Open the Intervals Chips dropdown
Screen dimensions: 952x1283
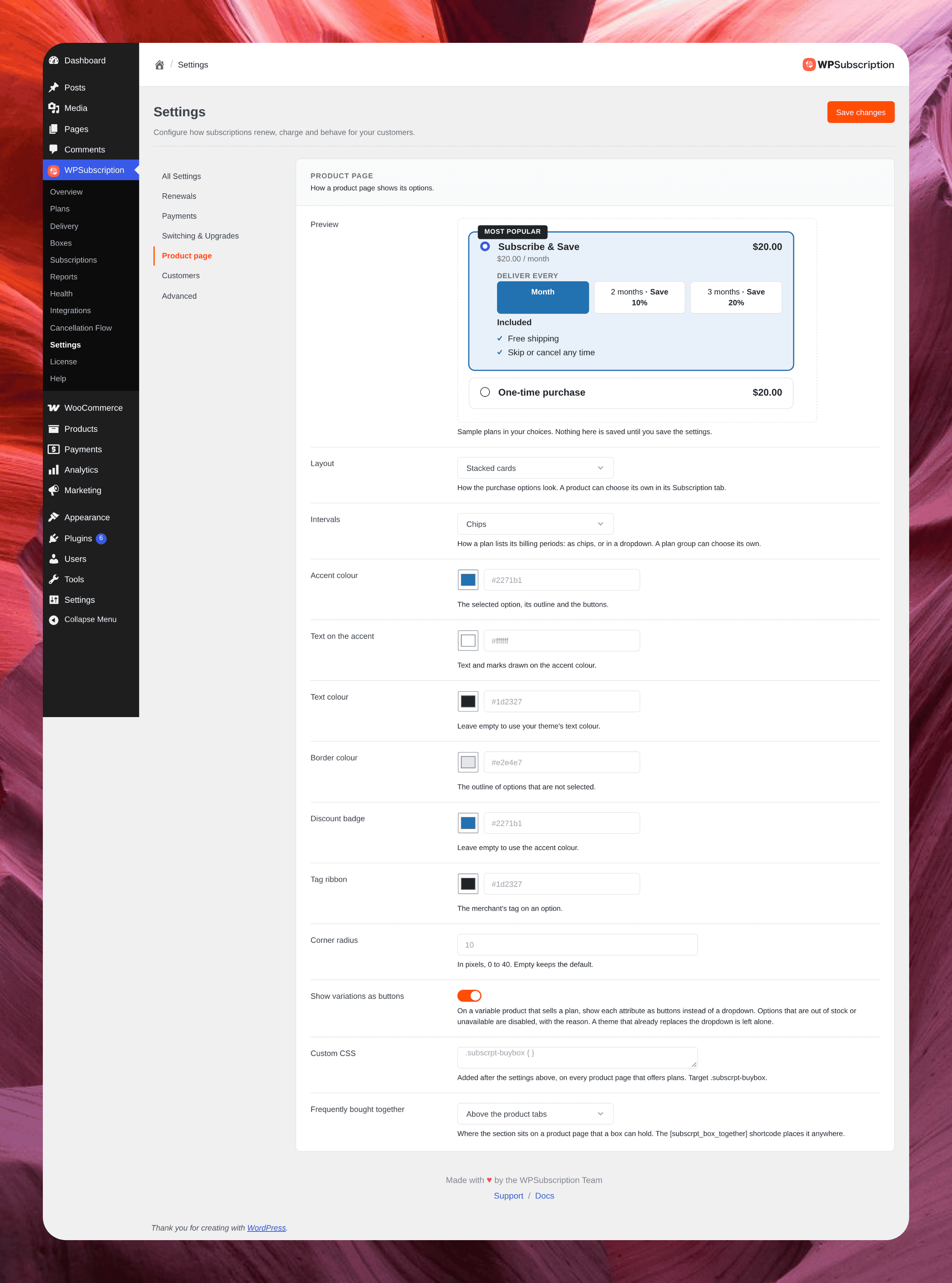(535, 524)
